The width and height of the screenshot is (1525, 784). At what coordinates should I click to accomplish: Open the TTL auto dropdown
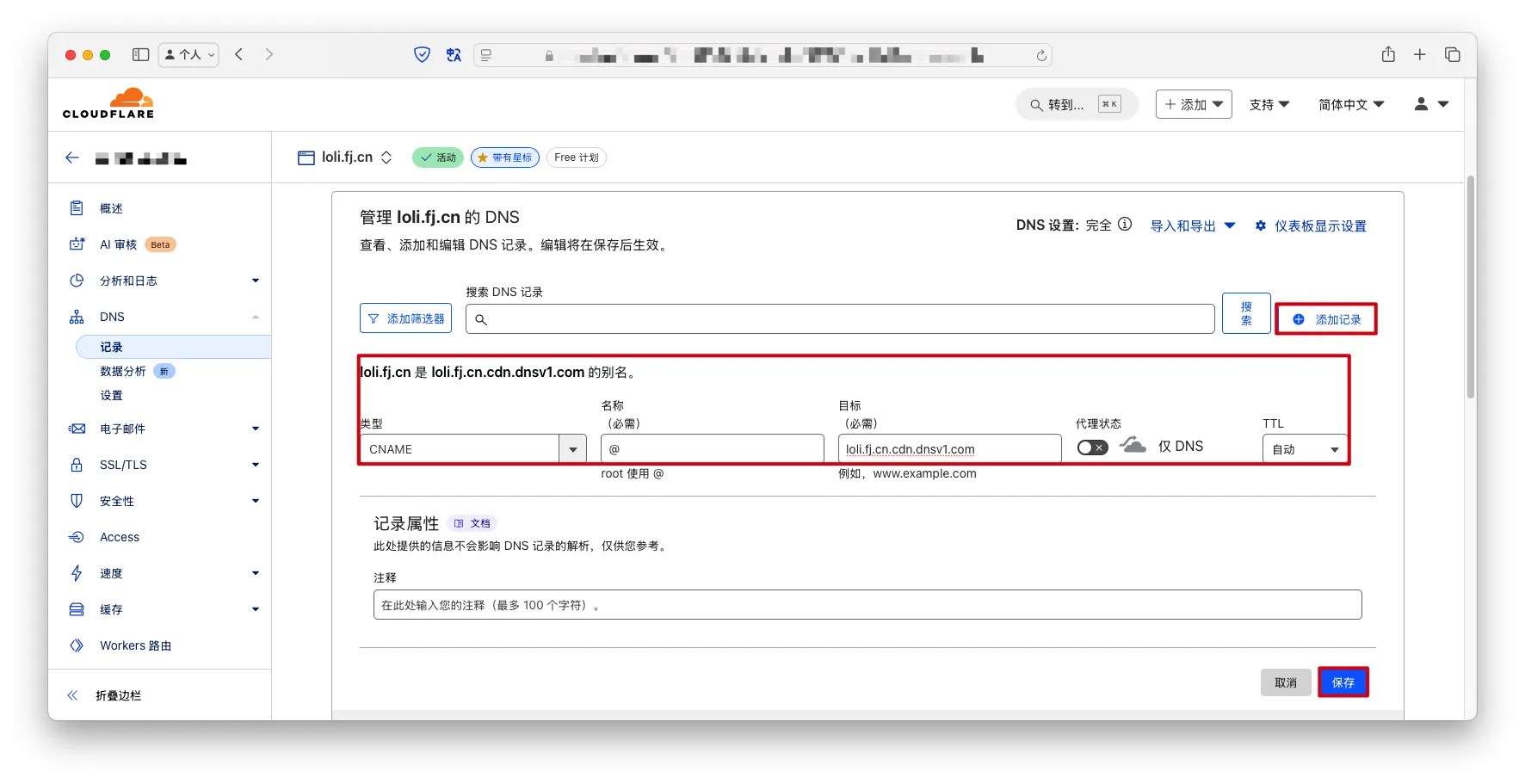1305,449
